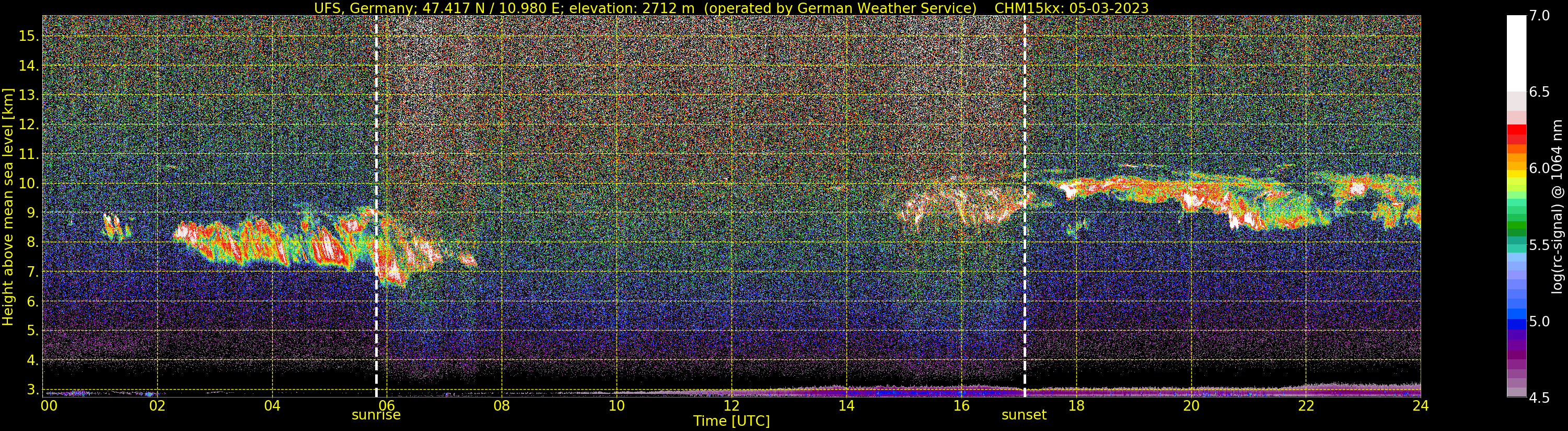Click the '16' time tick label
This screenshot has height=431, width=1568.
click(961, 405)
